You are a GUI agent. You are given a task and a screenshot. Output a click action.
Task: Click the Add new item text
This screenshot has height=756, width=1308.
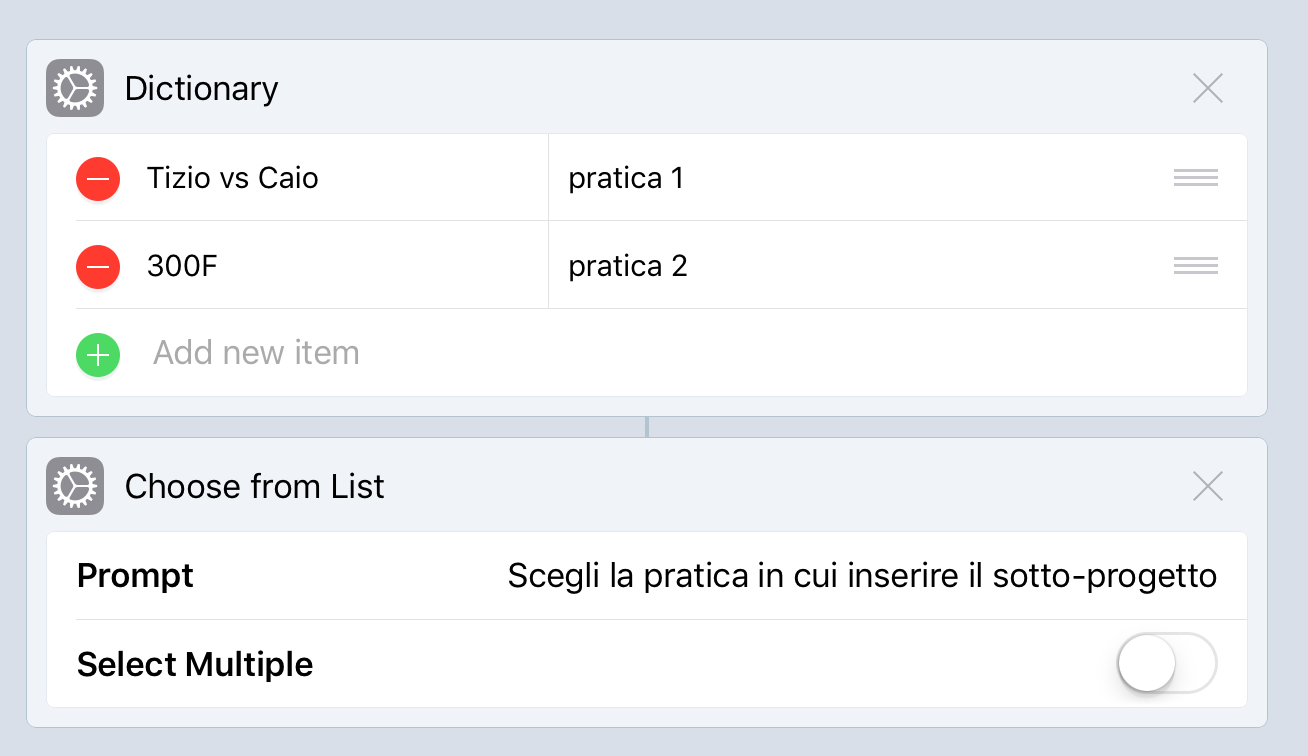point(256,353)
